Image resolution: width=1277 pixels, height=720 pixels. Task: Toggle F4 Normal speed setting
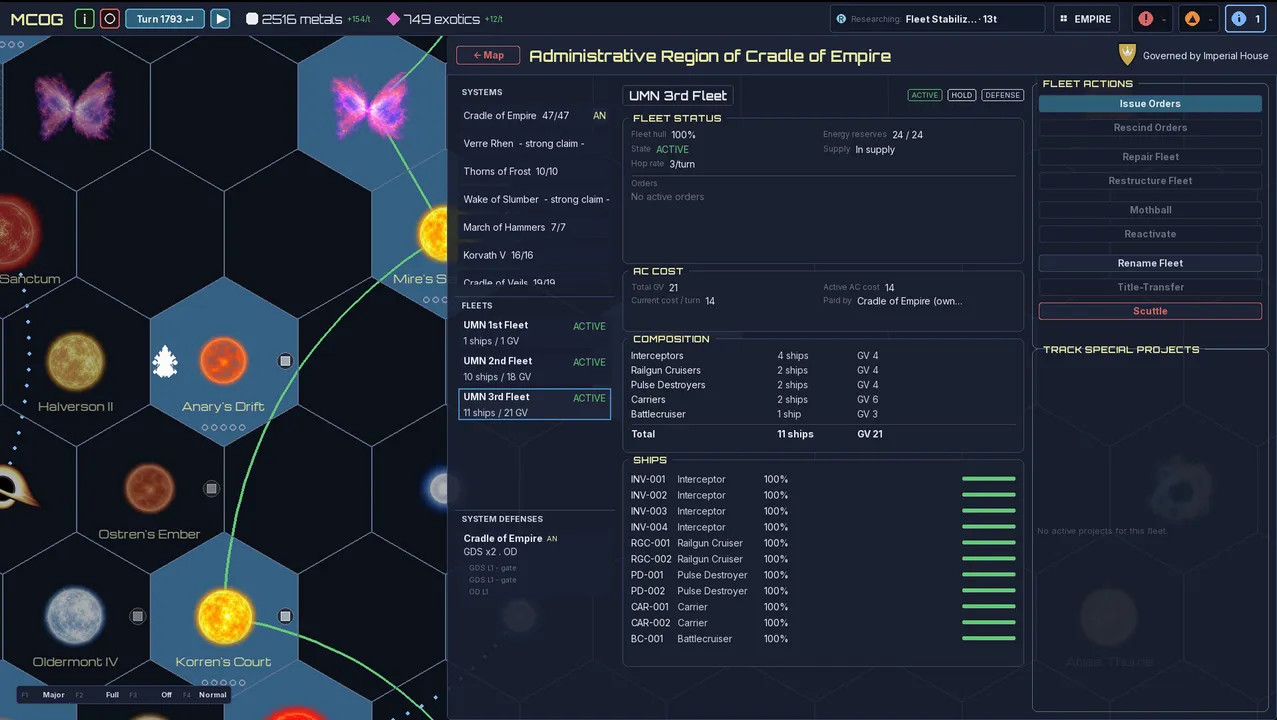click(205, 695)
